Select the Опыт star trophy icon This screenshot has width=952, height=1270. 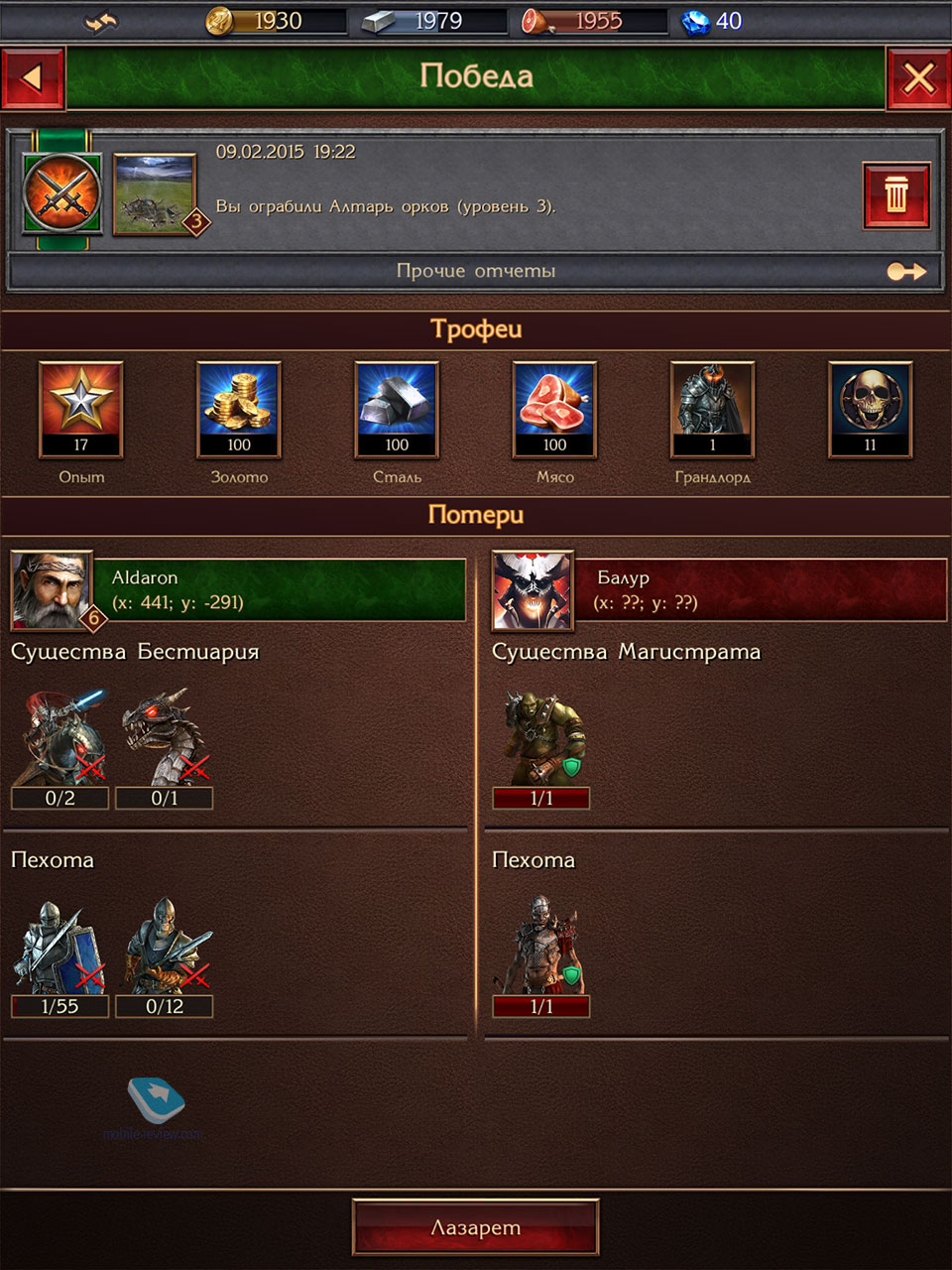click(x=81, y=409)
